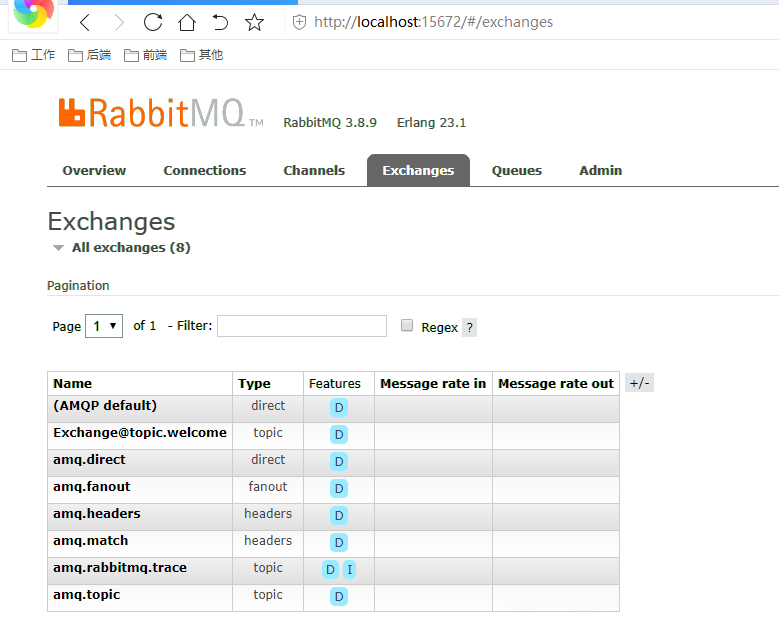The width and height of the screenshot is (779, 620).
Task: Click the Pagination section heading
Action: [78, 286]
